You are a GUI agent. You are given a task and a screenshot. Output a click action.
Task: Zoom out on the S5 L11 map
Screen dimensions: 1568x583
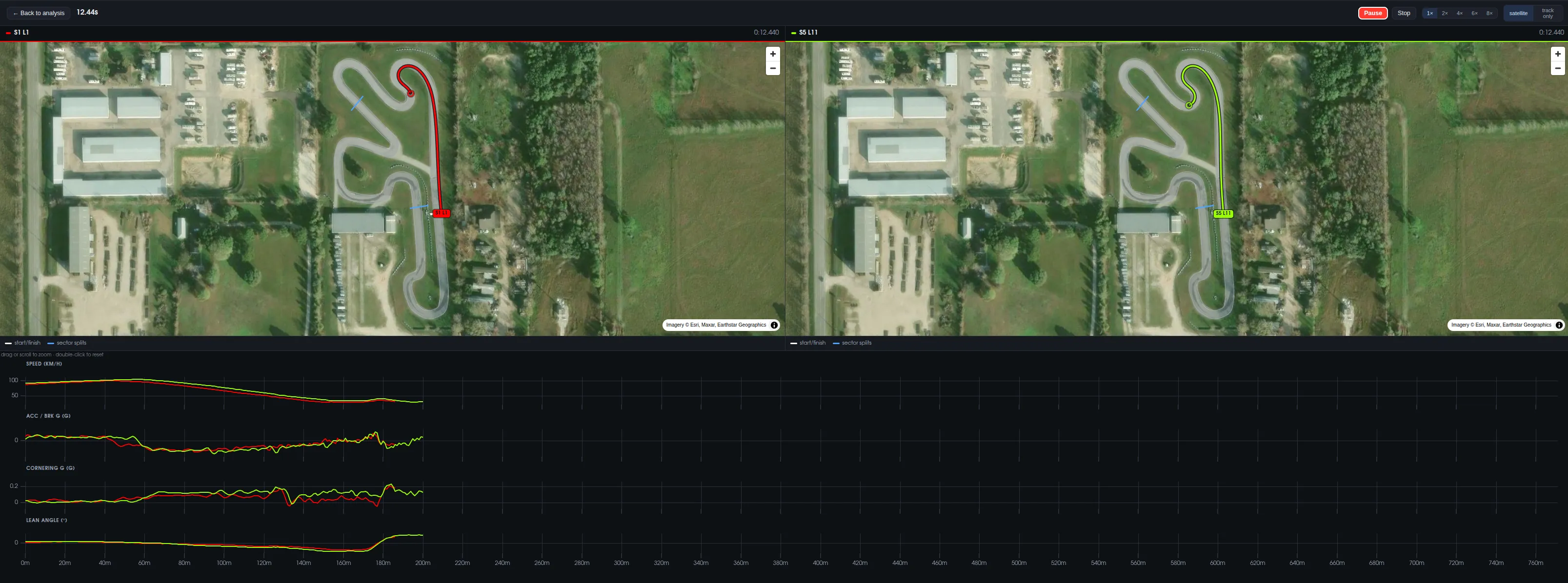pyautogui.click(x=1557, y=68)
